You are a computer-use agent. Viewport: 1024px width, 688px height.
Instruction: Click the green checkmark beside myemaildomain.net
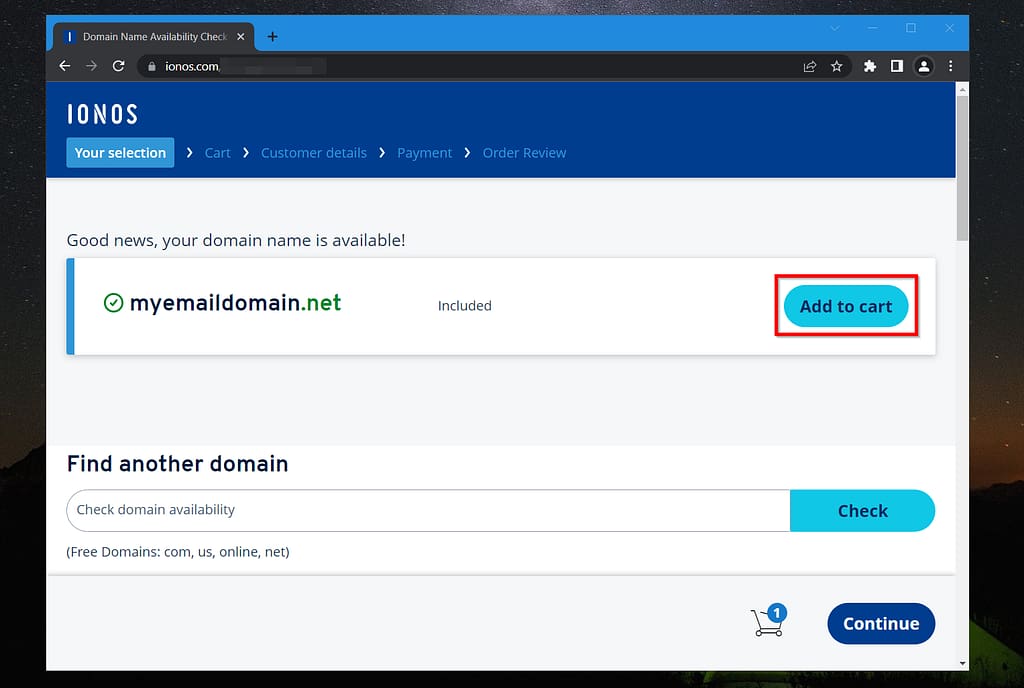pos(113,303)
